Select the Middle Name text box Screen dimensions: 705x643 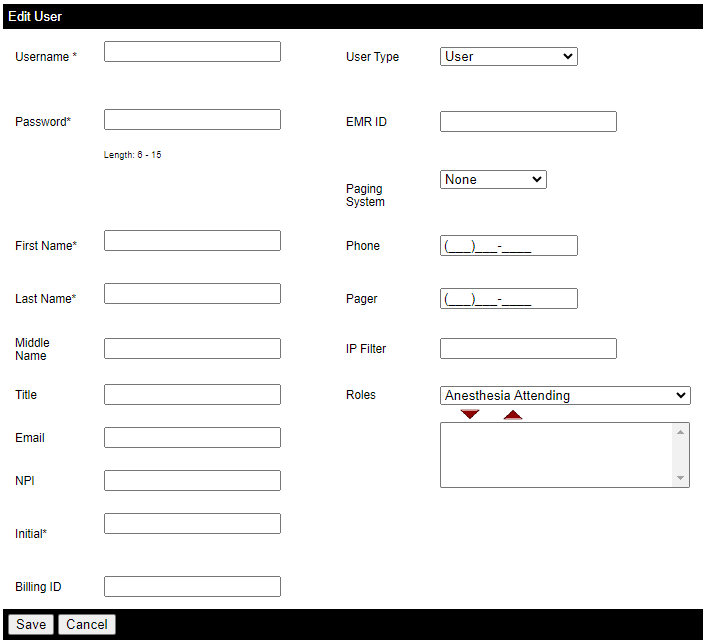[x=192, y=348]
